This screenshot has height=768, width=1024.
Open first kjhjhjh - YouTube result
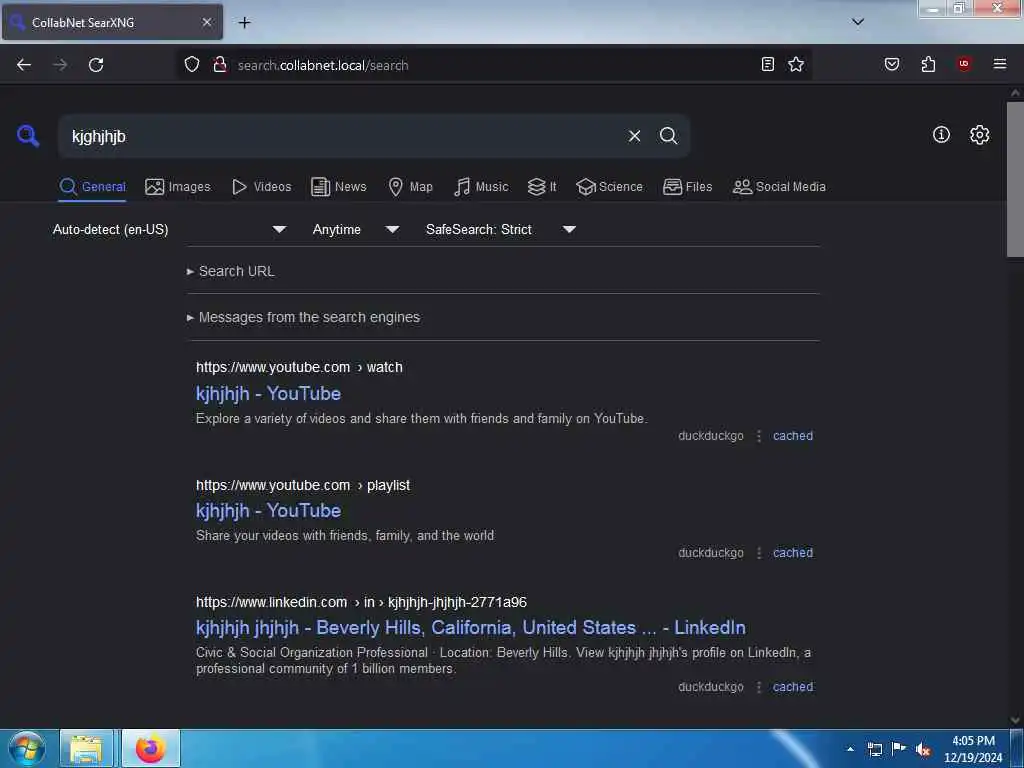point(268,394)
